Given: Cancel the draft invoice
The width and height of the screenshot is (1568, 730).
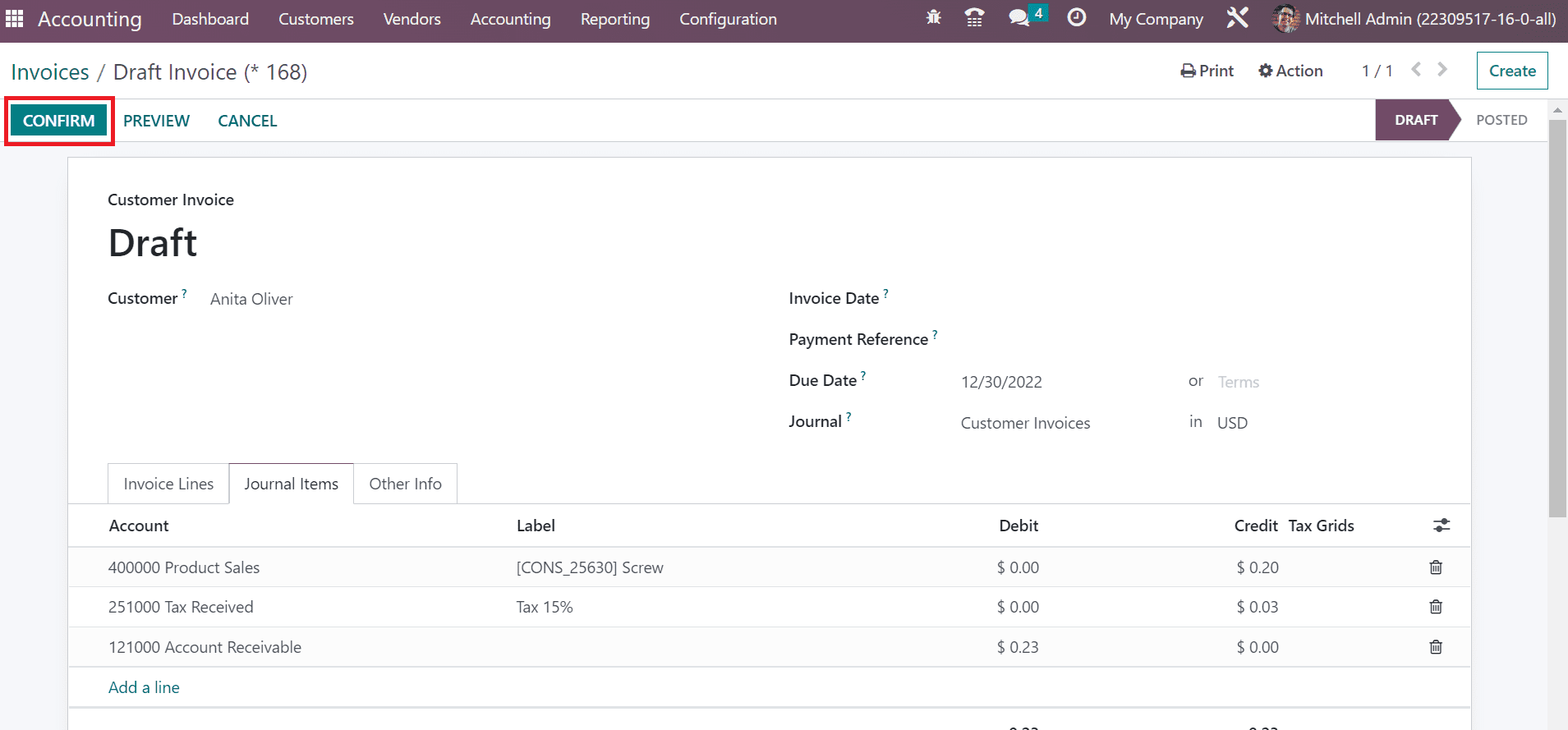Looking at the screenshot, I should [x=247, y=121].
